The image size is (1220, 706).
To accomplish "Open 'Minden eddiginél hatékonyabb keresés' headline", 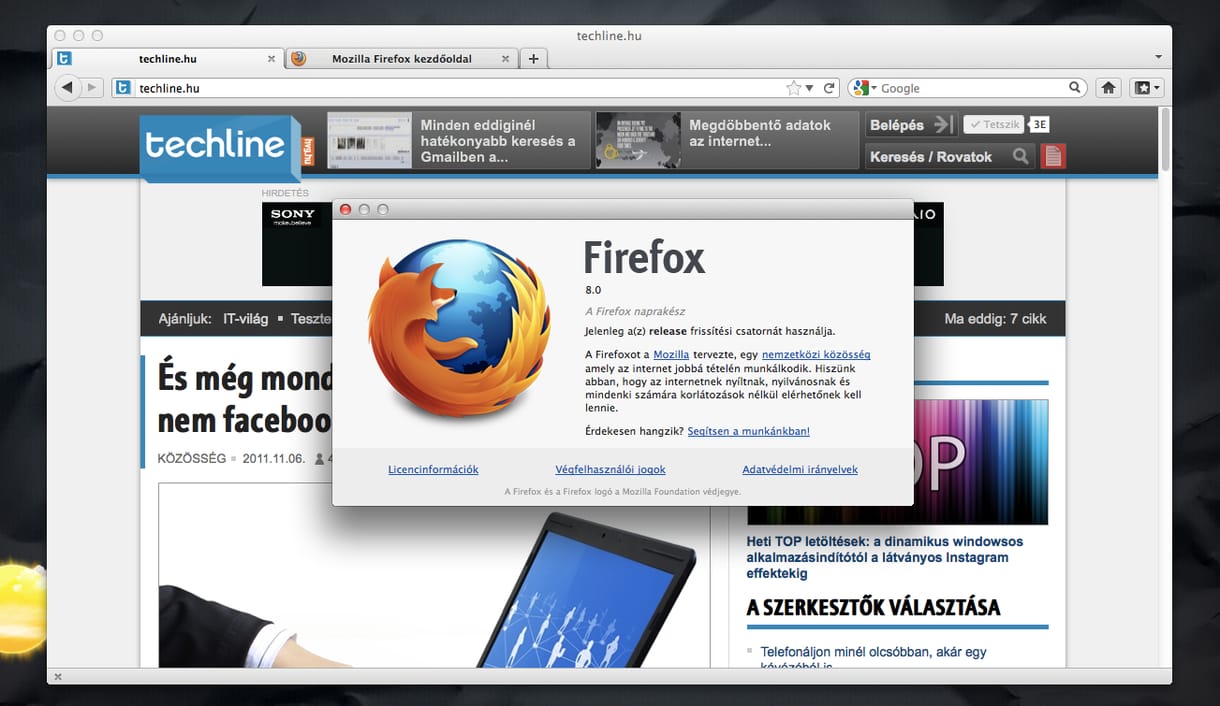I will click(x=498, y=141).
